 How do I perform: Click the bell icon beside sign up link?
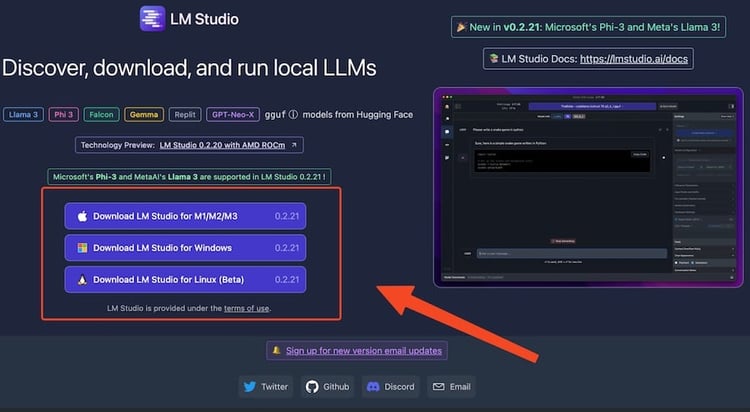click(275, 351)
